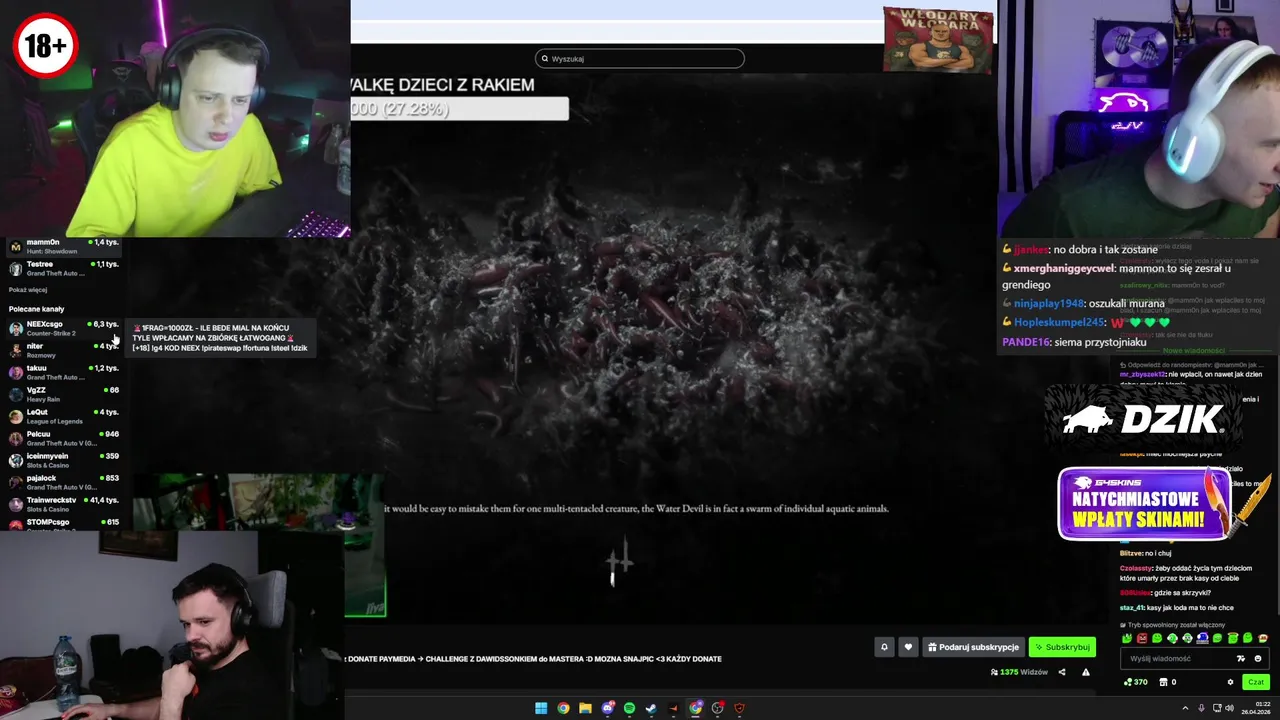Open takuu channel in recommended list
This screenshot has height=720, width=1280.
pos(64,372)
